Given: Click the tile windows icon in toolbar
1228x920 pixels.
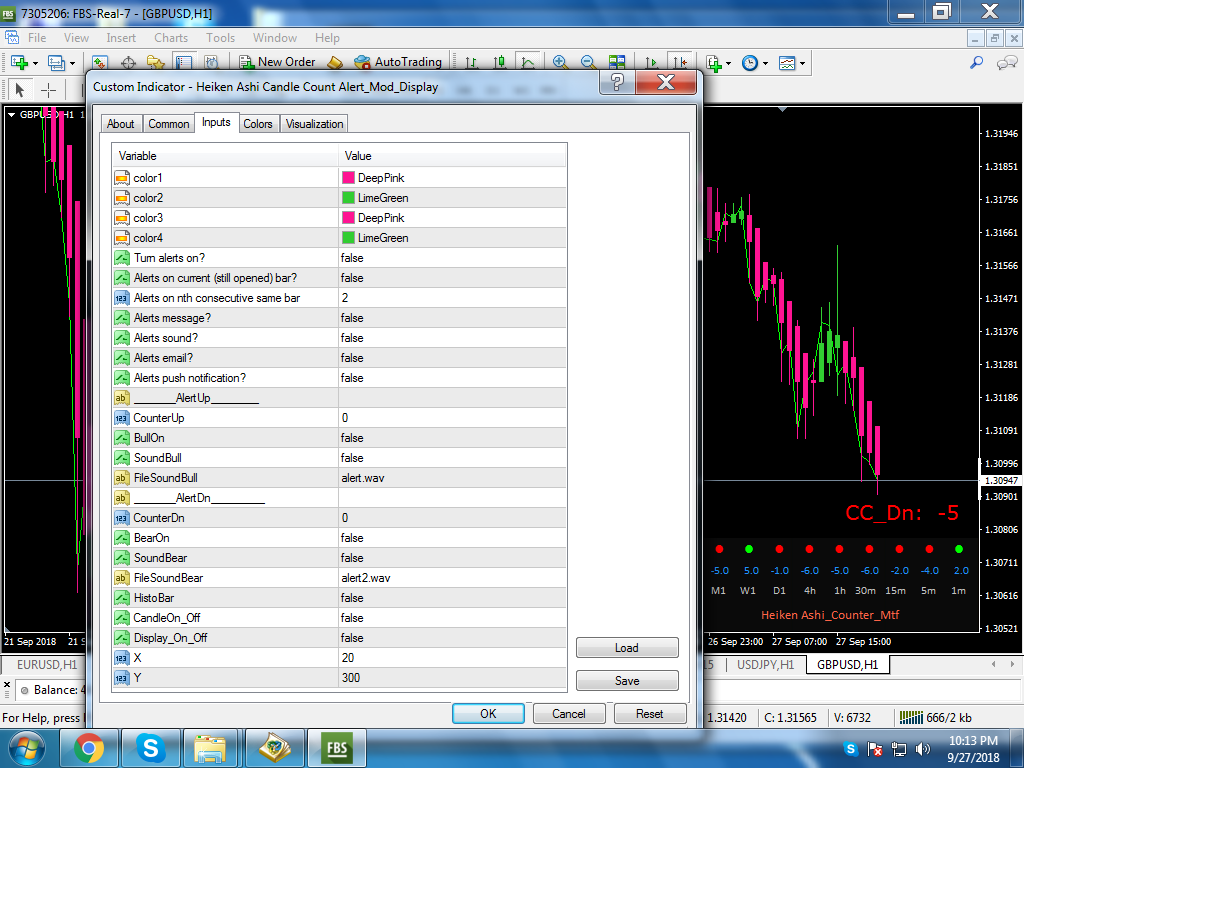Looking at the screenshot, I should [x=617, y=62].
